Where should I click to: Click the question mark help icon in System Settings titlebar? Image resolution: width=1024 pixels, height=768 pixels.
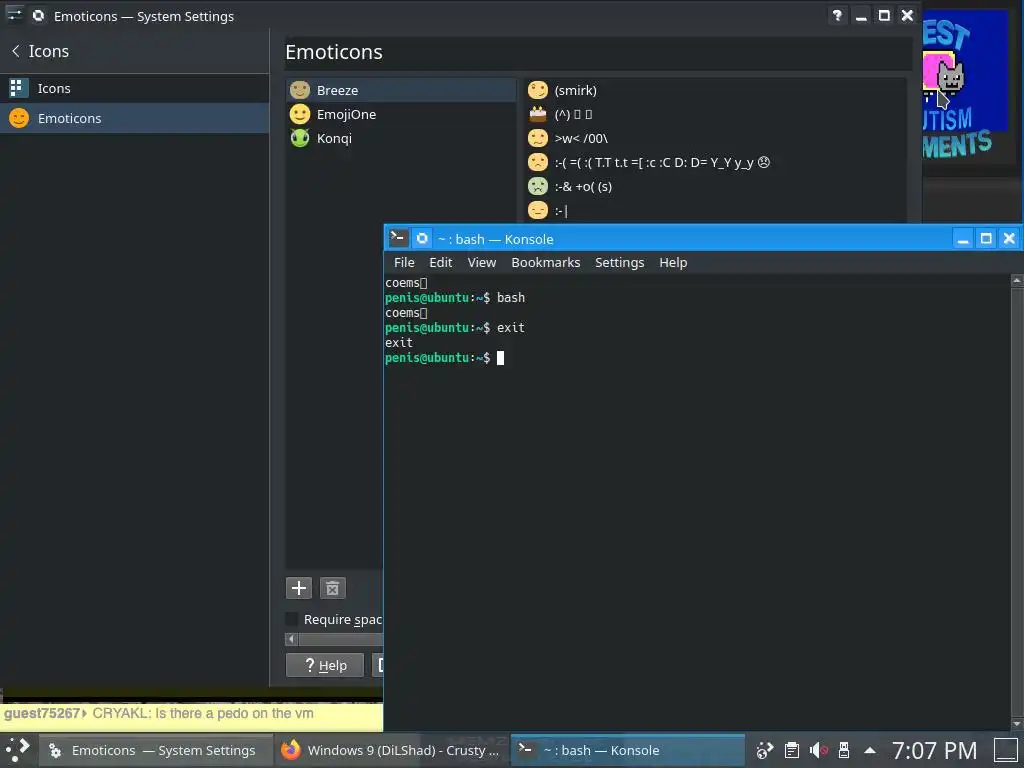tap(837, 16)
